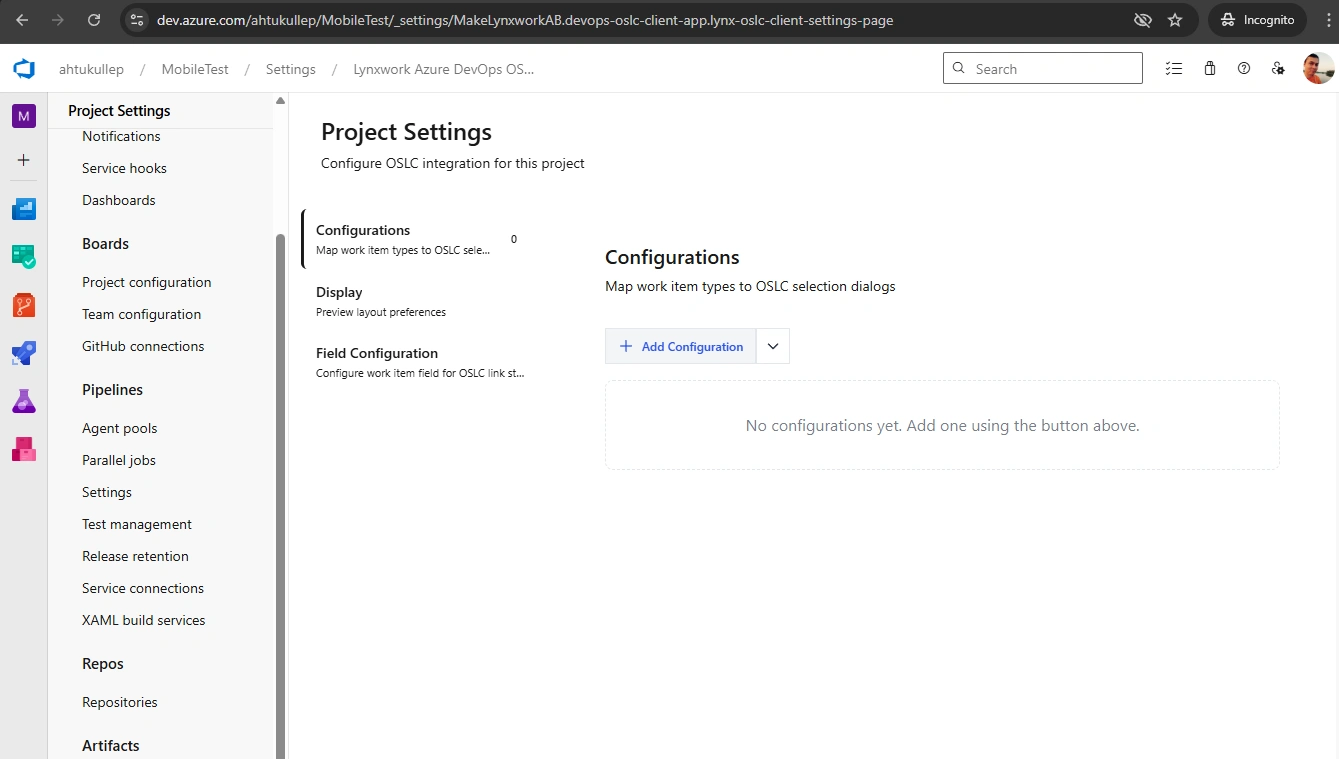Open the Marketplace shopping bag icon

[x=1210, y=69]
